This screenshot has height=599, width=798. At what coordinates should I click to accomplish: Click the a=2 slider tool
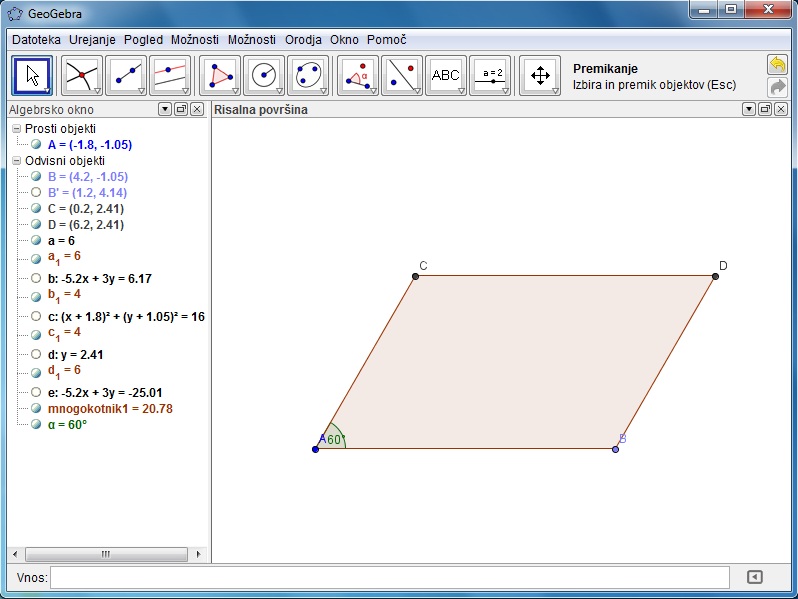pos(490,75)
